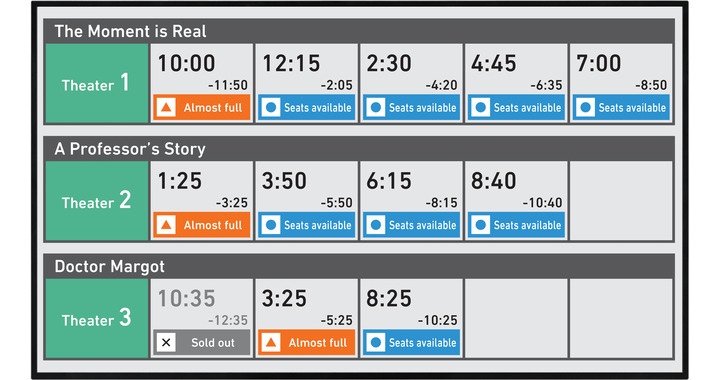Select the Theater 3 green tile
Screen dimensions: 720x380
[x=96, y=319]
